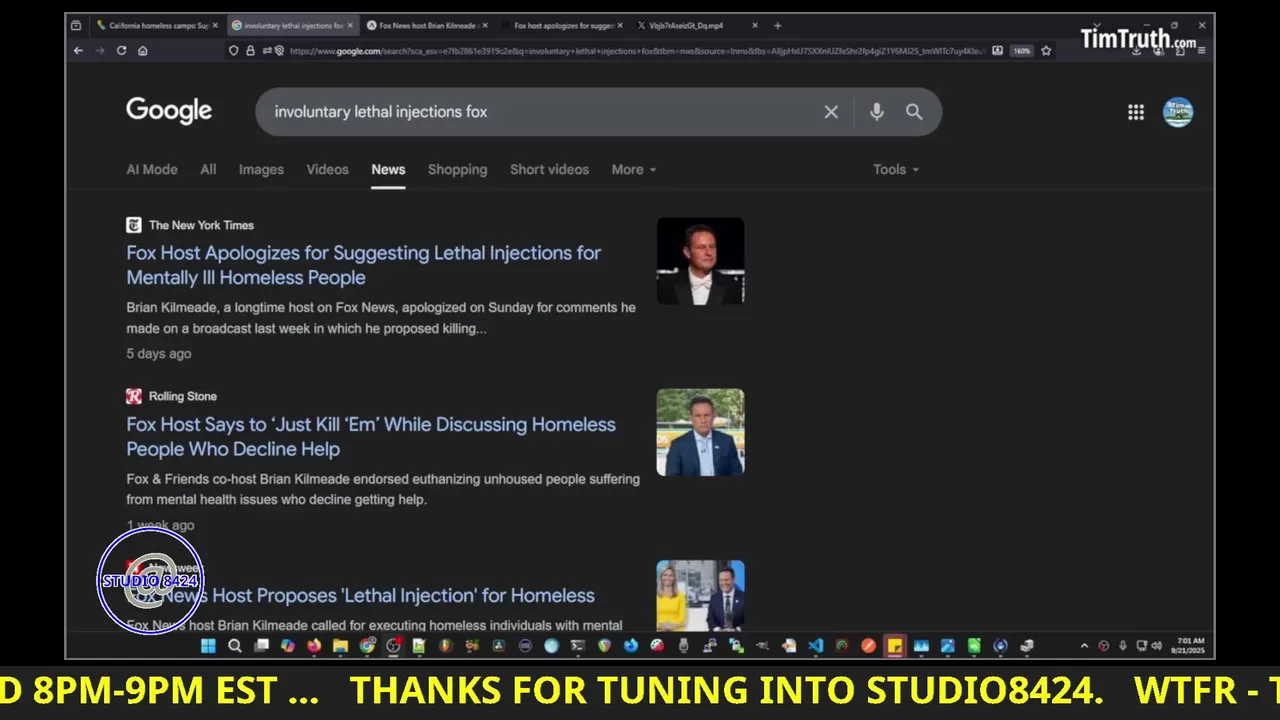Expand the More search filters dropdown
The image size is (1280, 720).
tap(634, 170)
